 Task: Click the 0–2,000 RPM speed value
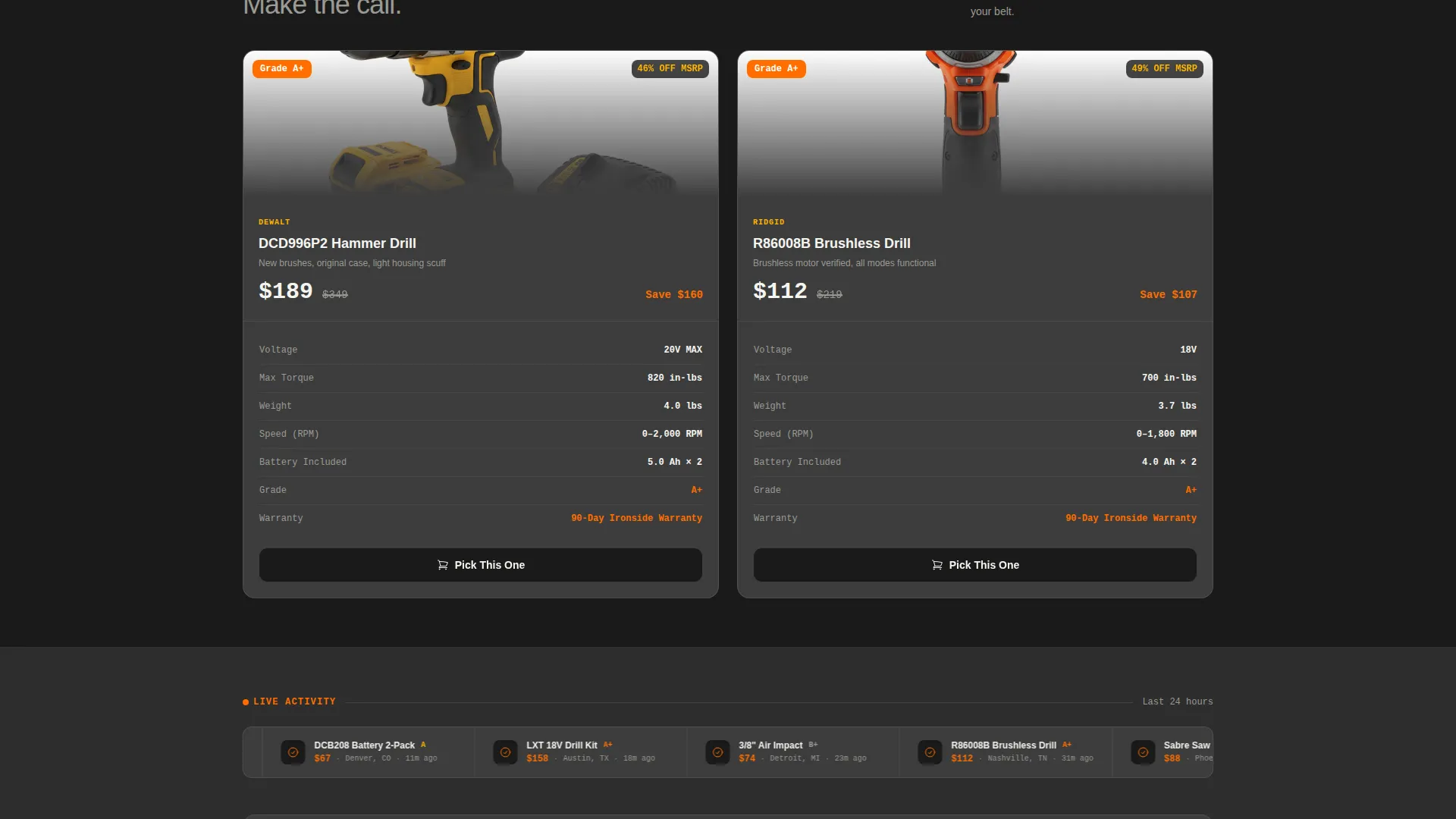pos(672,434)
